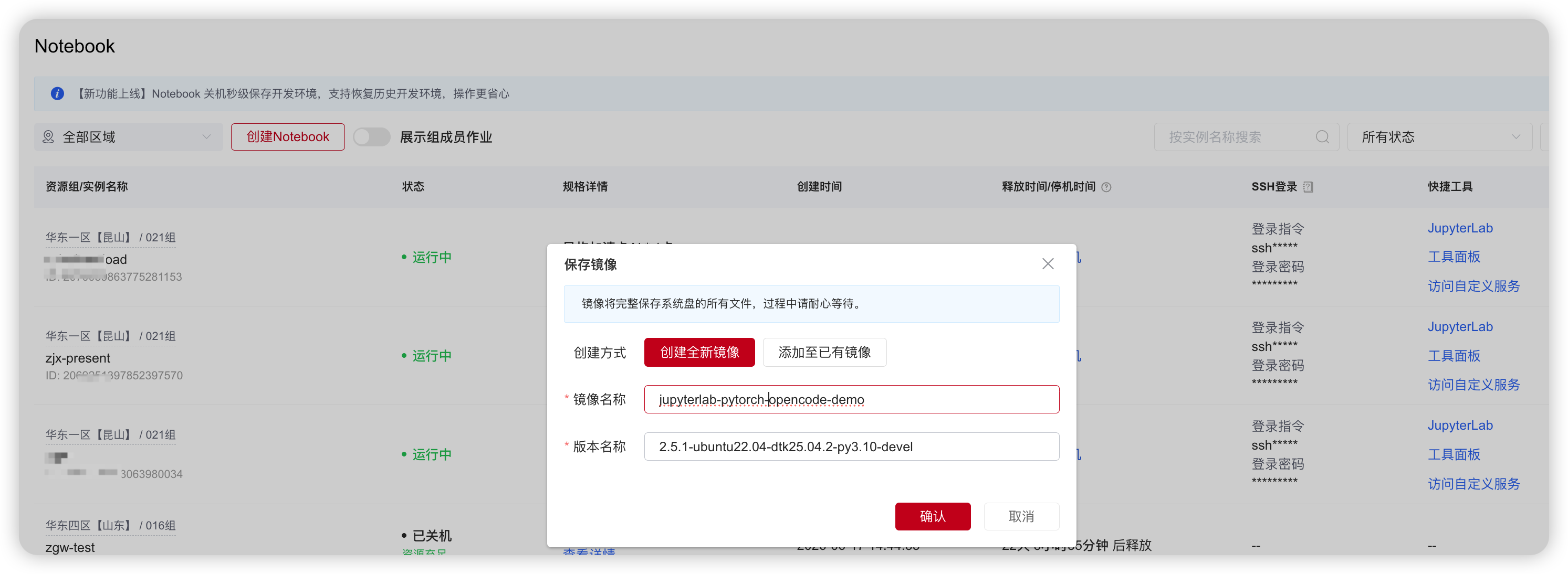The width and height of the screenshot is (1568, 574).
Task: Click the 登录密码 text in the first row
Action: tap(1278, 267)
